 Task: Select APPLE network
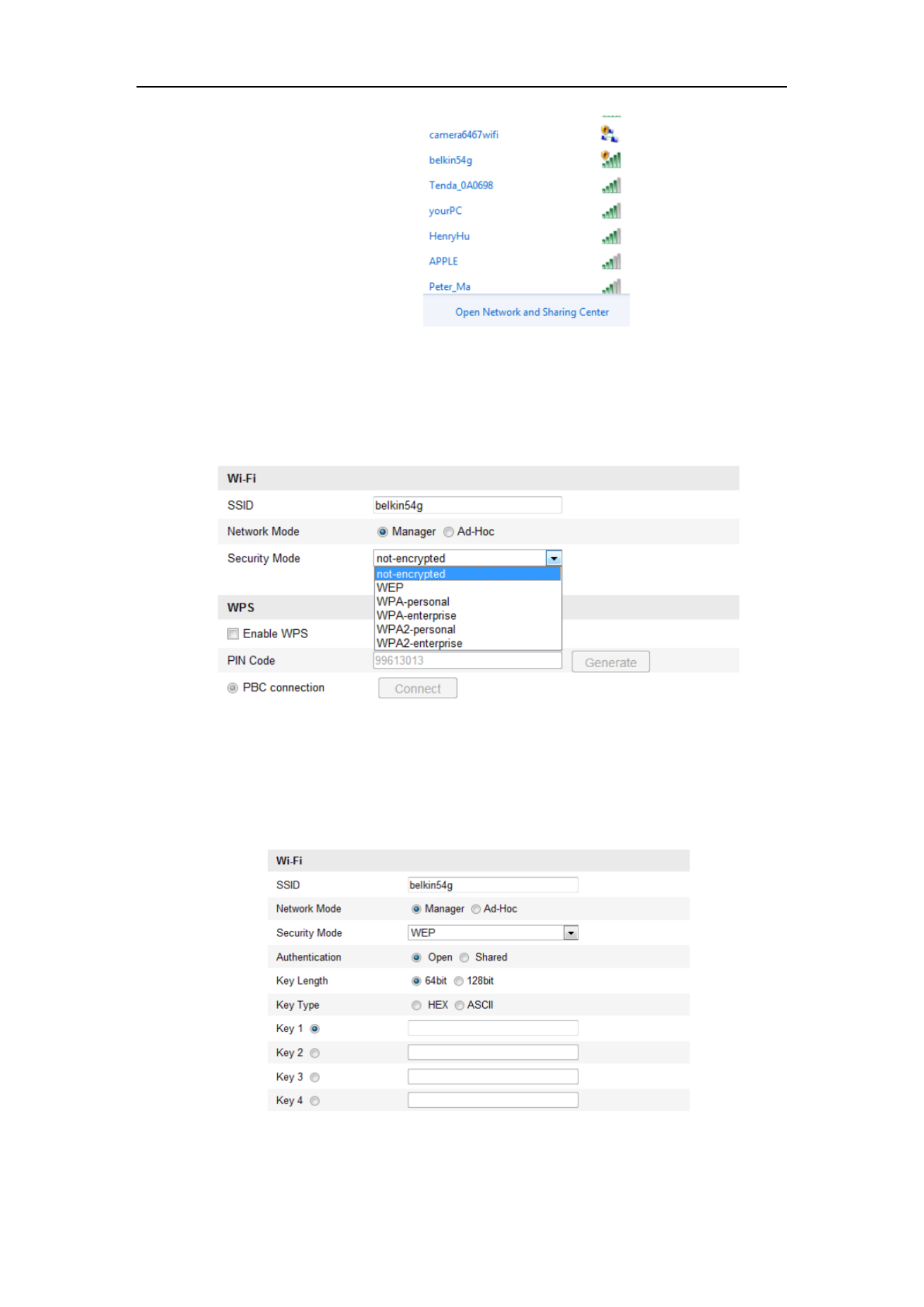pyautogui.click(x=443, y=261)
